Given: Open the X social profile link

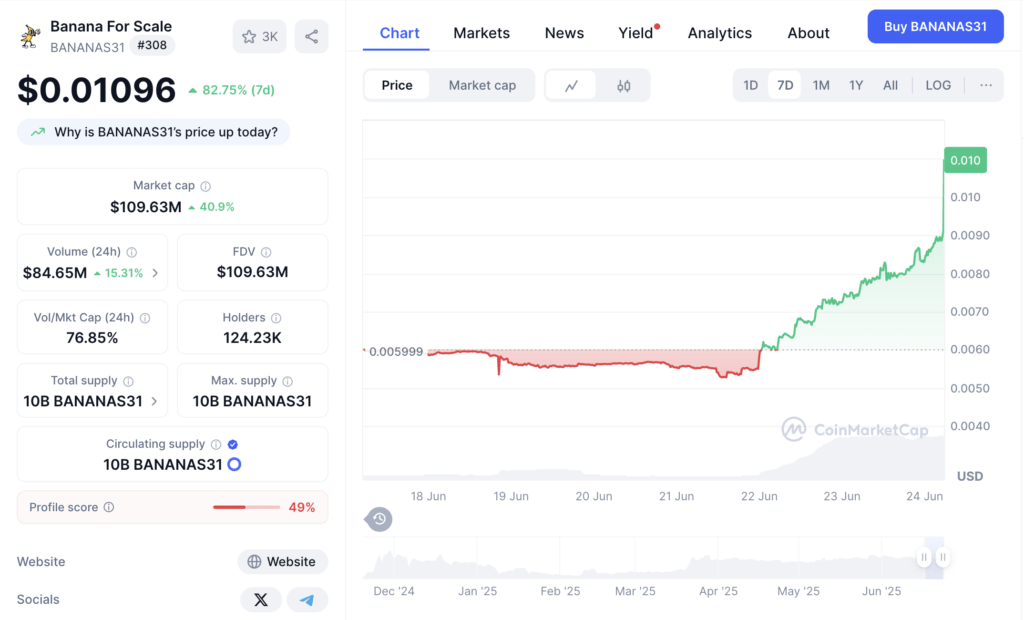Looking at the screenshot, I should pos(261,600).
